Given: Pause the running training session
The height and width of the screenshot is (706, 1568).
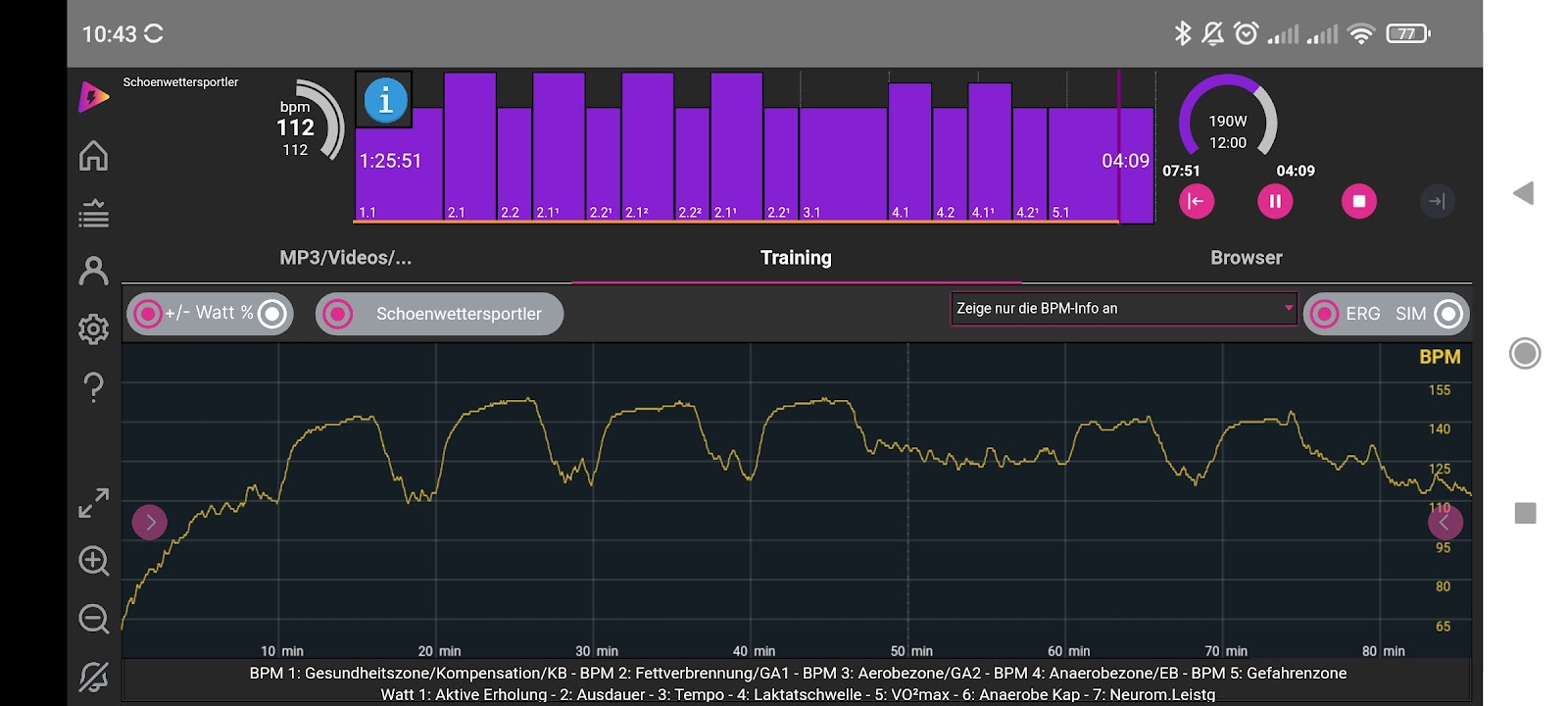Looking at the screenshot, I should tap(1275, 202).
